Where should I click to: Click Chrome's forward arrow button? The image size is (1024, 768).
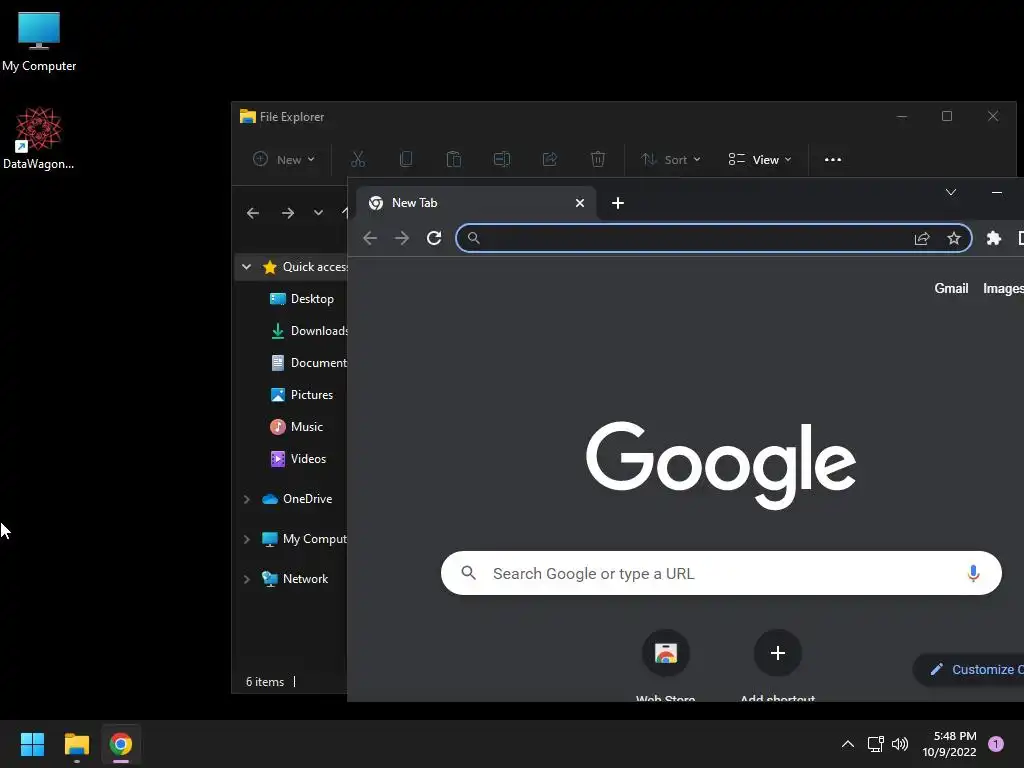402,238
